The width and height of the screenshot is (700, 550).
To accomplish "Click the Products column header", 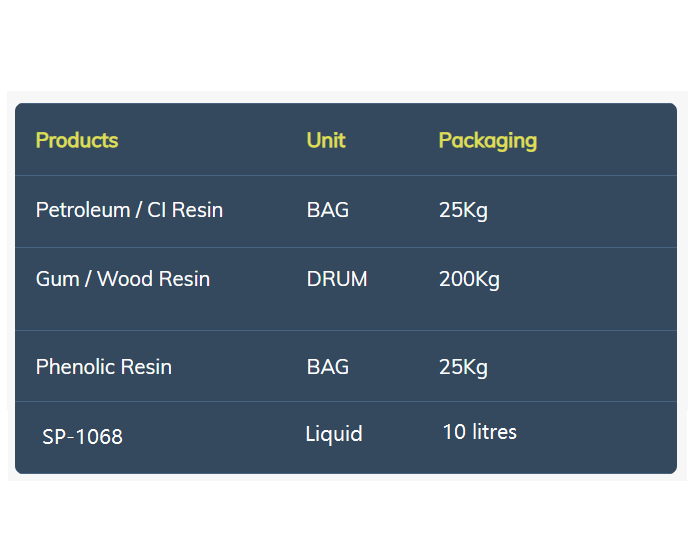I will pos(77,140).
